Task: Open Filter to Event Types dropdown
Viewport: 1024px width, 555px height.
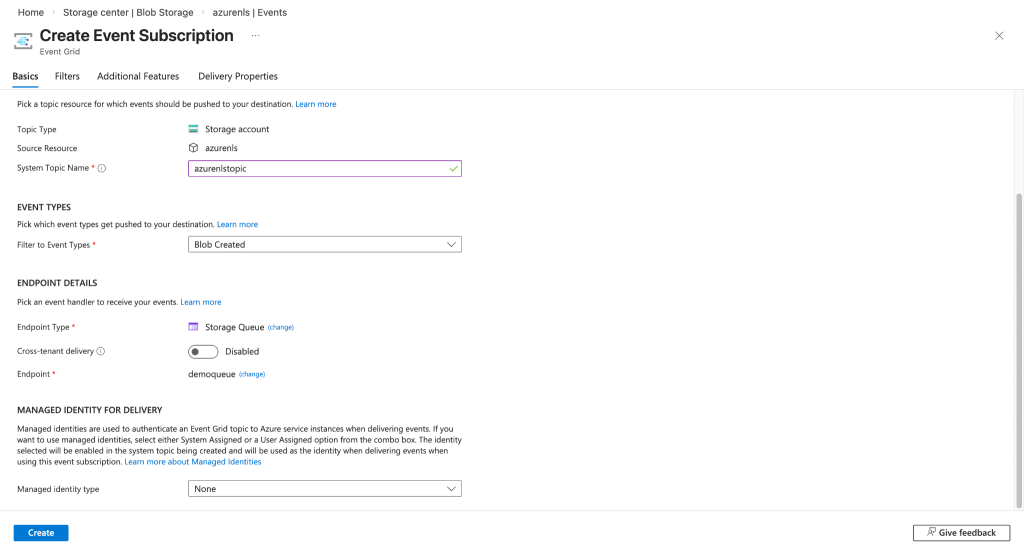Action: pyautogui.click(x=325, y=245)
